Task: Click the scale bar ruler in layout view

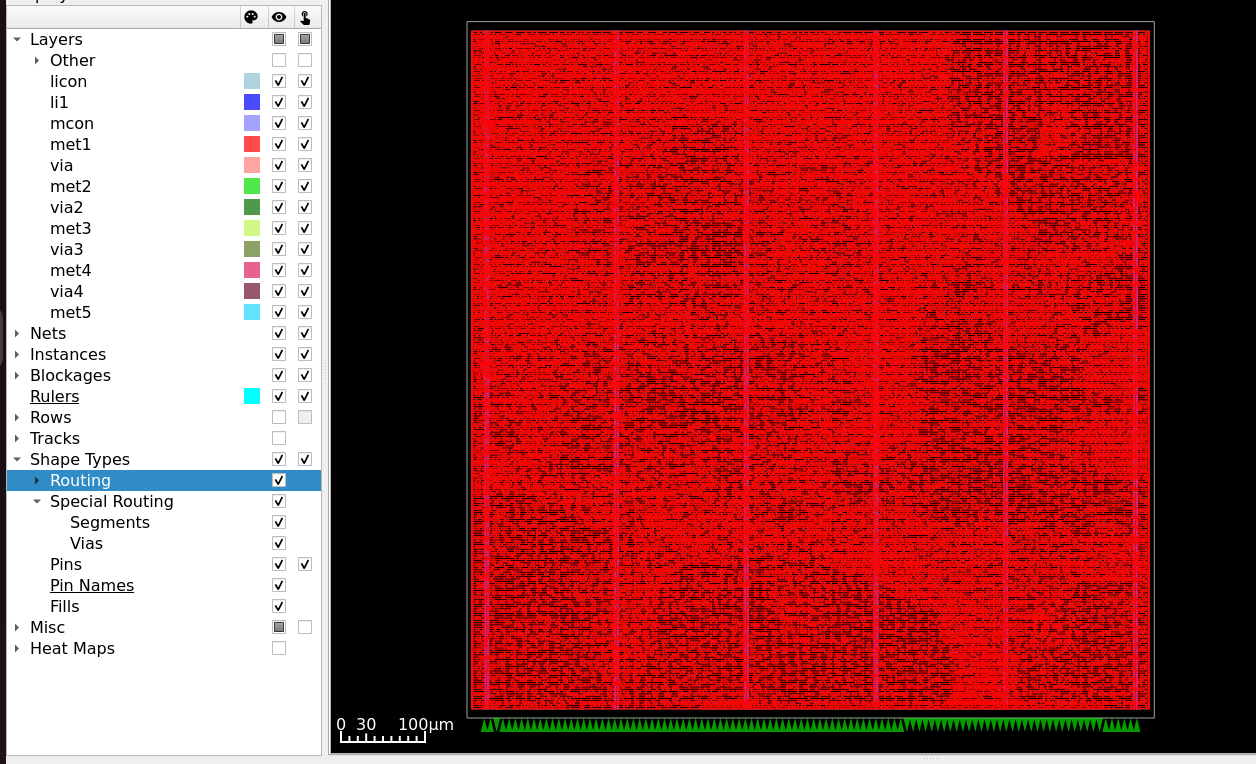Action: coord(383,736)
